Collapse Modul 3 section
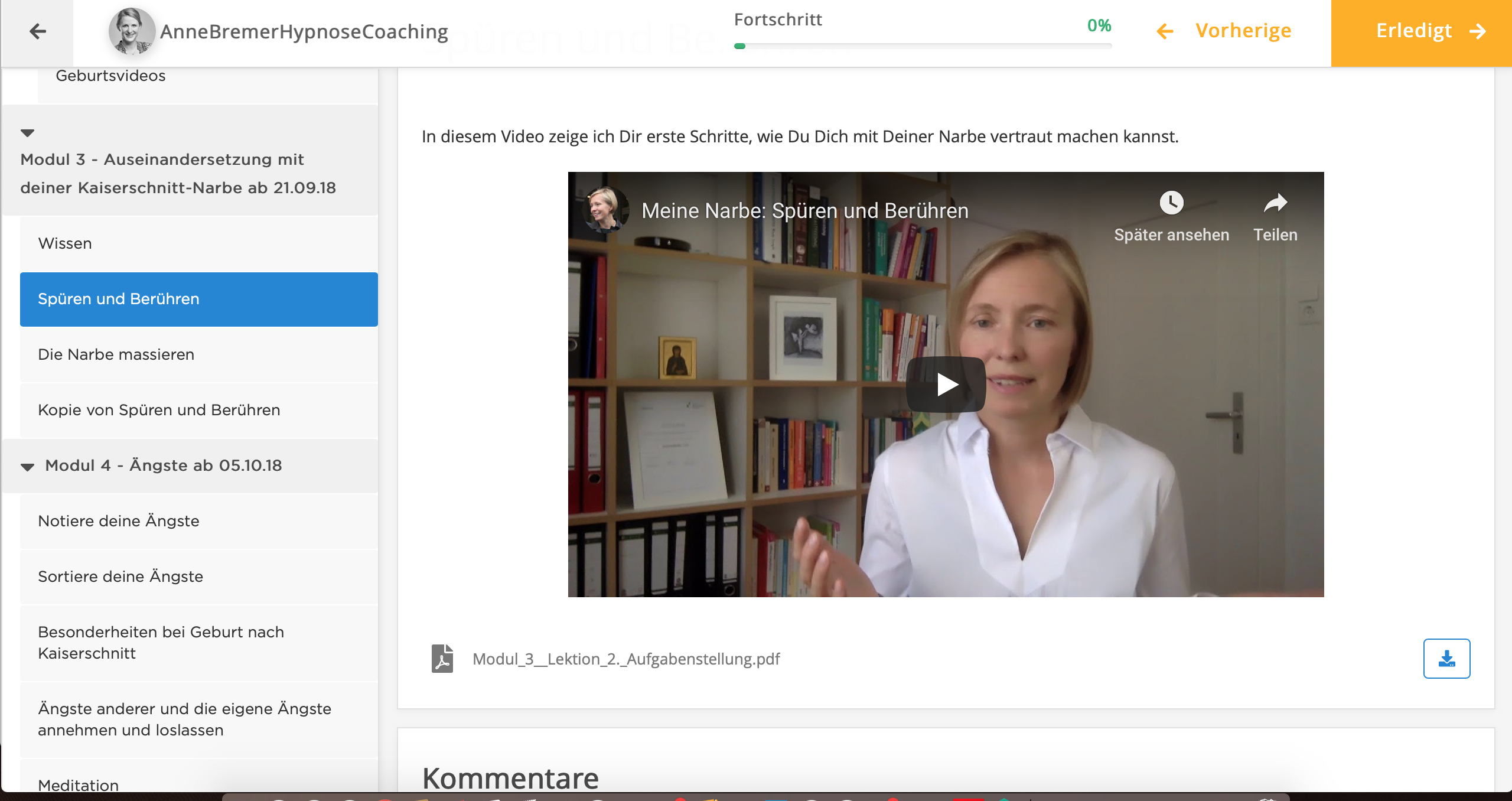 tap(27, 133)
